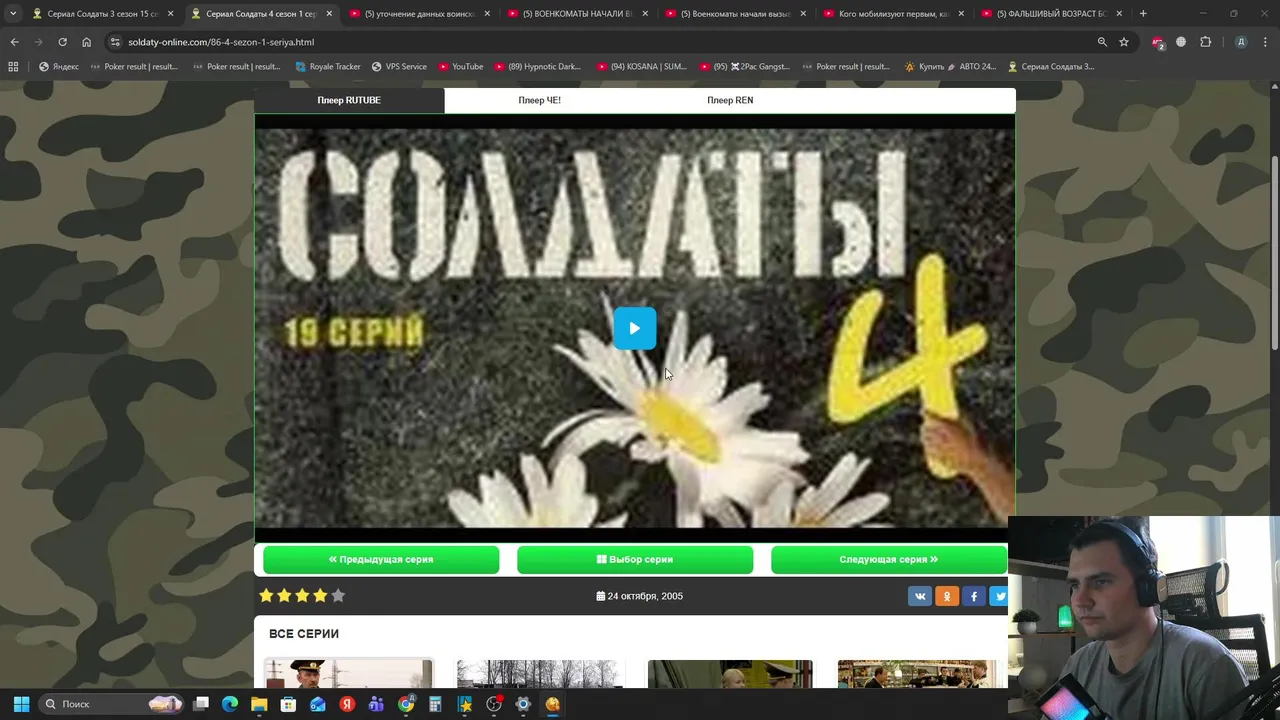Share on Odnoklassniki

pos(947,596)
